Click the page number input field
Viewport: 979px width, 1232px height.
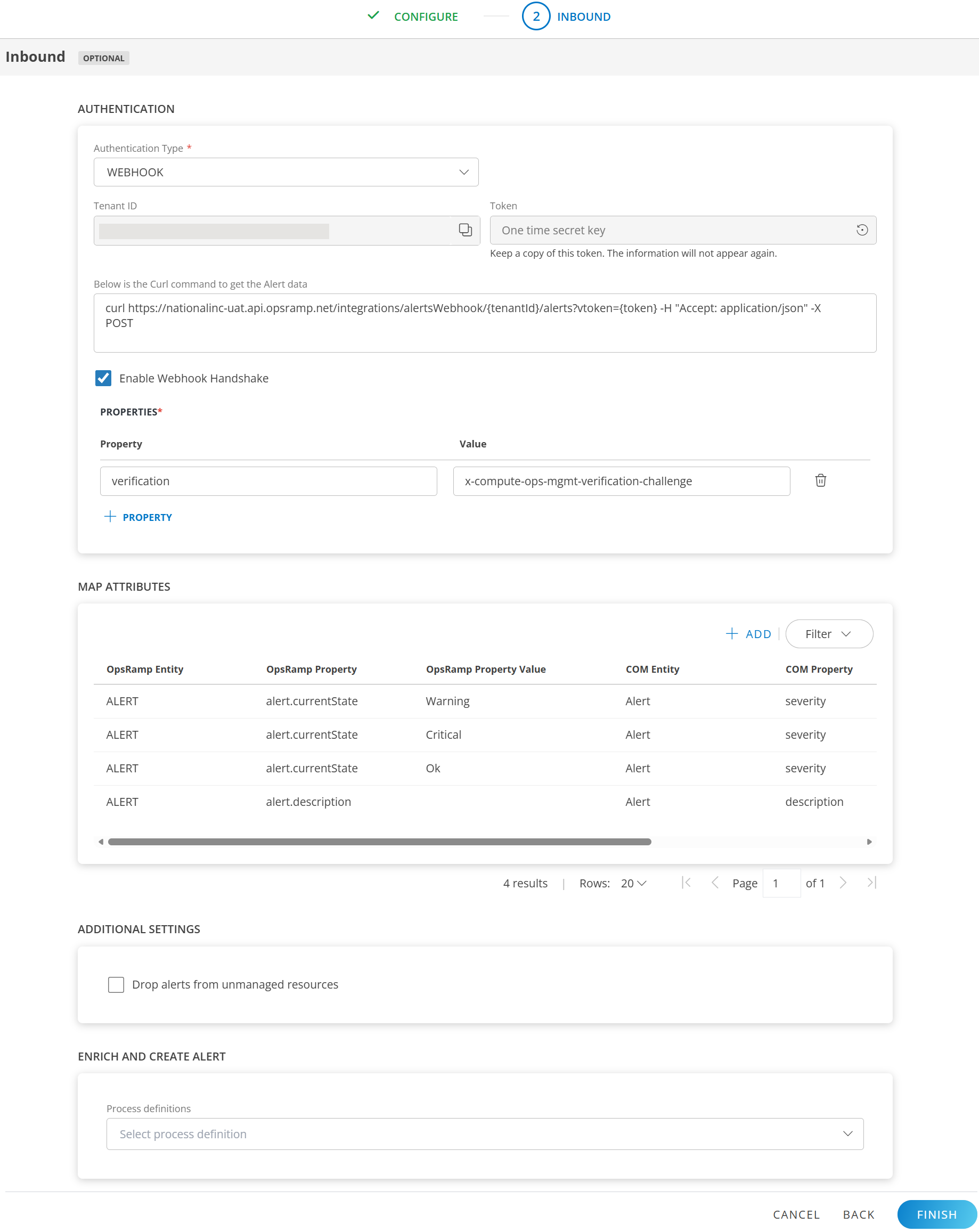tap(781, 883)
